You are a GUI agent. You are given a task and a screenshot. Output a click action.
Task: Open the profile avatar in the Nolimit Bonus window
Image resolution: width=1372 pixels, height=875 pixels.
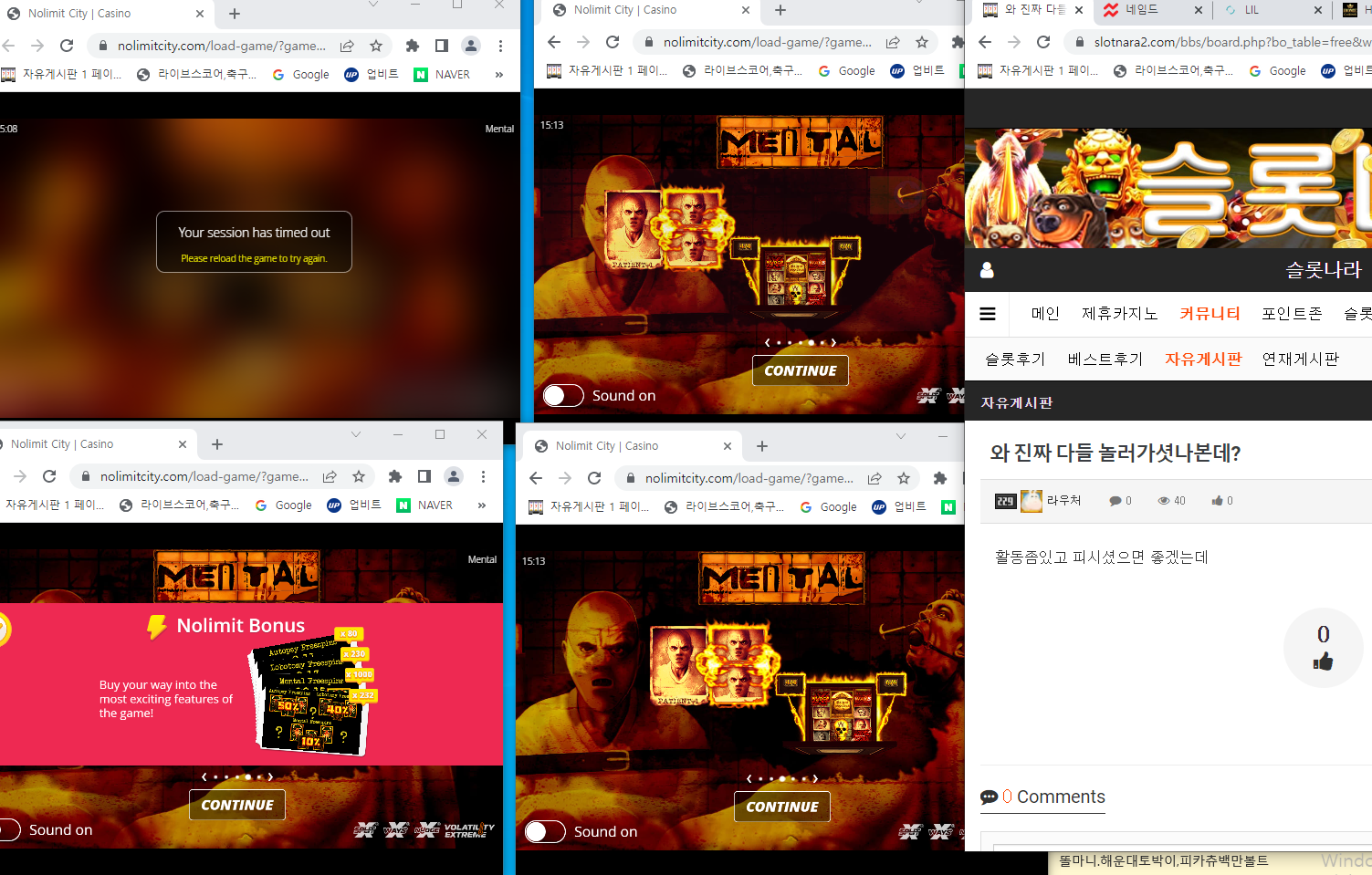454,476
